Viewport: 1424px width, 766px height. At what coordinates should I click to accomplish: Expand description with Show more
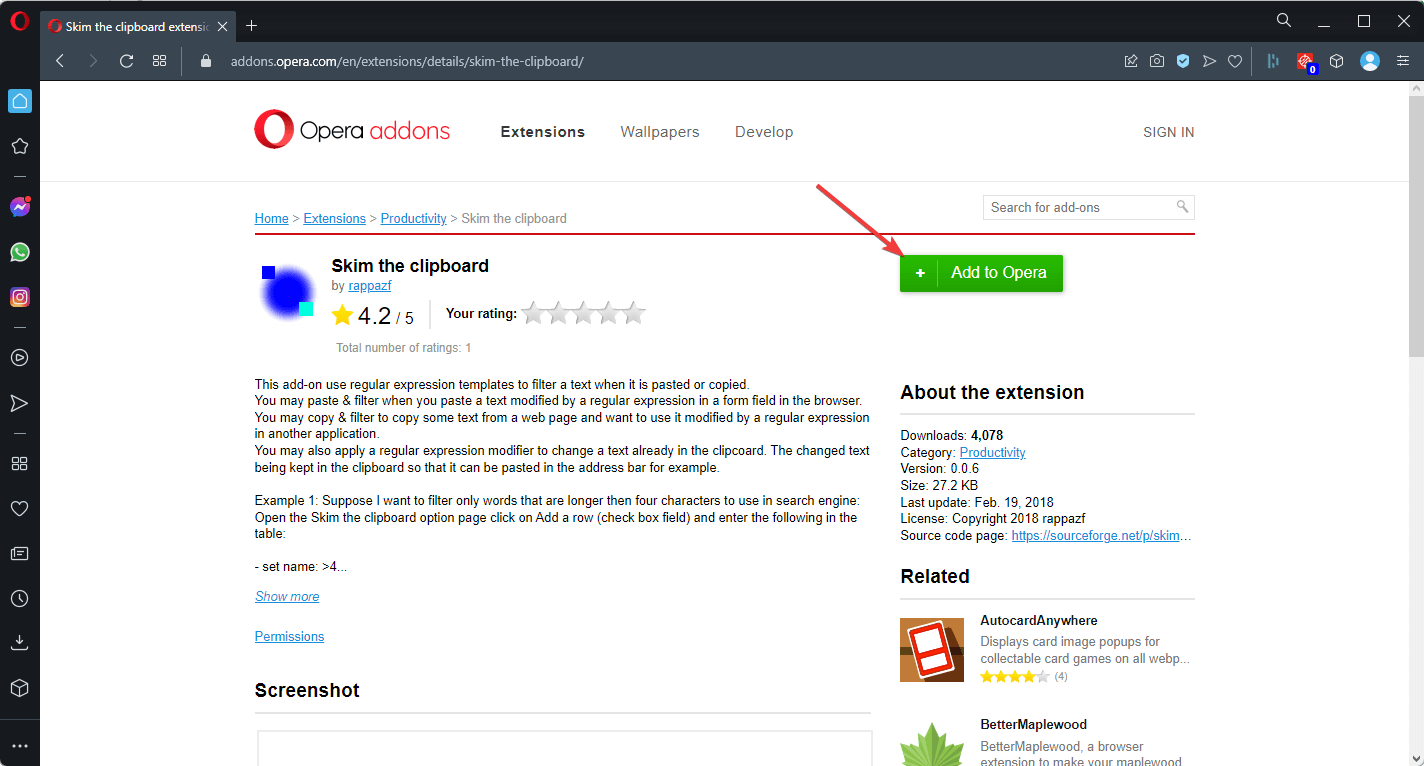tap(287, 596)
